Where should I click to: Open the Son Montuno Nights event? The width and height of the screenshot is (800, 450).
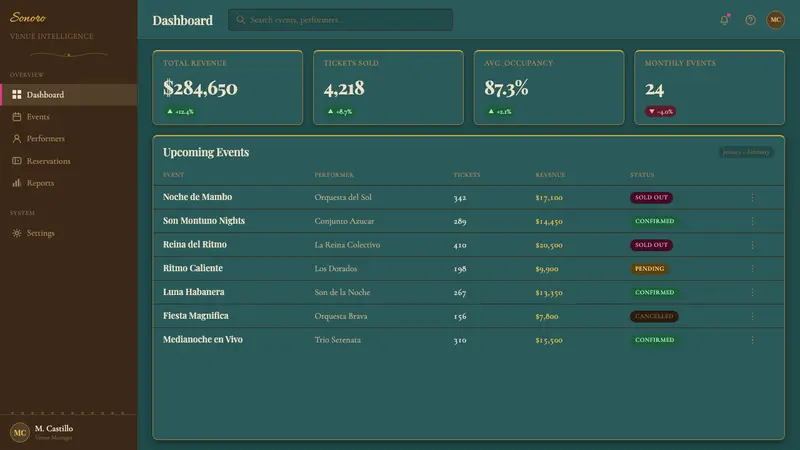204,221
